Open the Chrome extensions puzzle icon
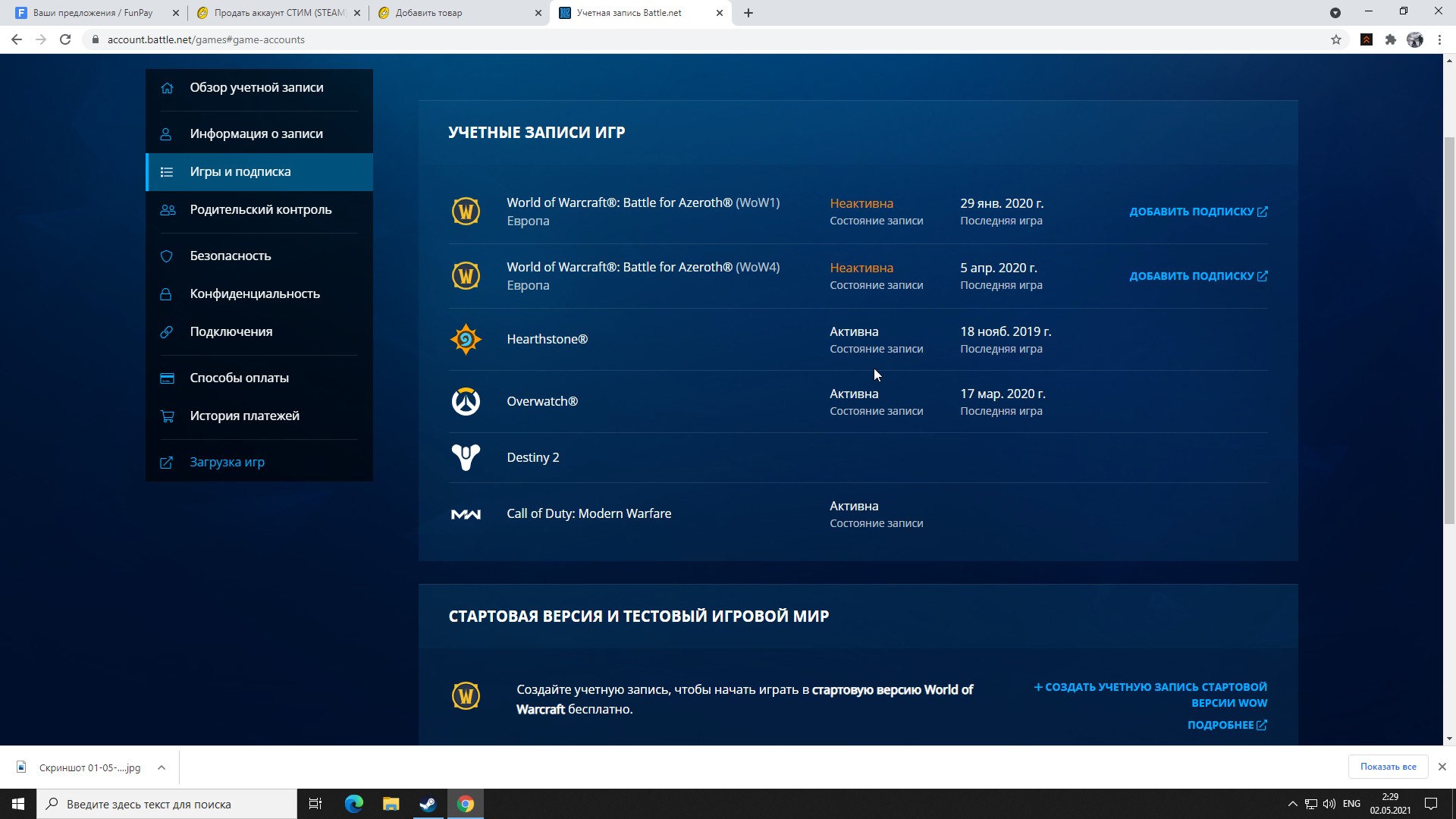 pos(1391,39)
